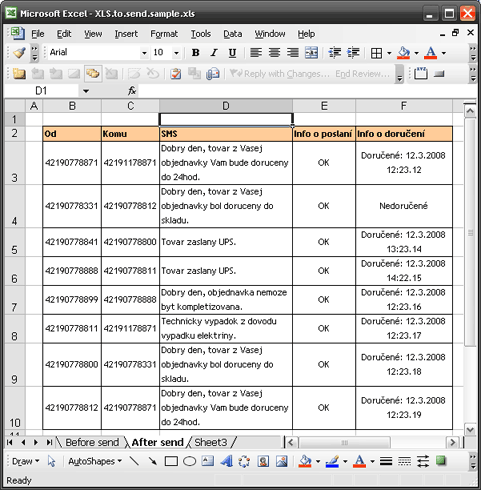Insert Diagram or Organization Chart
Viewport: 481px width, 490px height.
[244, 461]
